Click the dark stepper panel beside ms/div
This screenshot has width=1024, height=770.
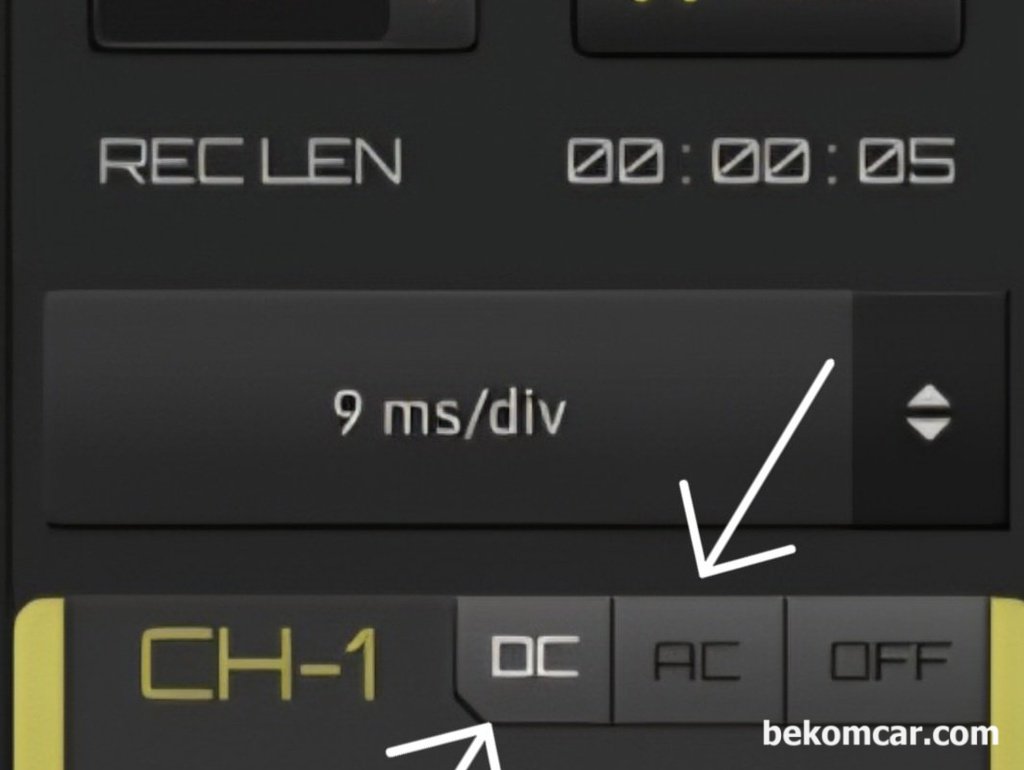(x=929, y=409)
